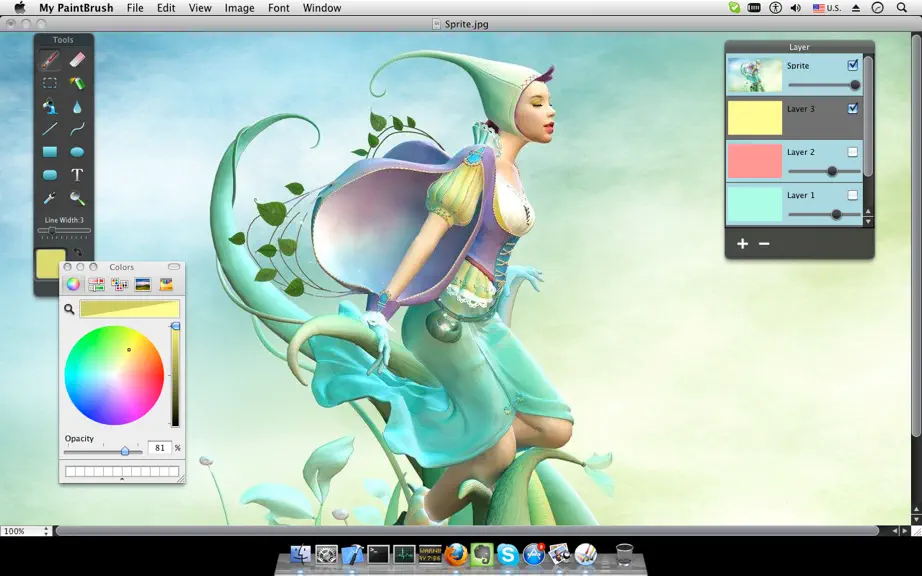Adjust the Opacity slider in Colors
The width and height of the screenshot is (922, 576).
click(x=103, y=451)
